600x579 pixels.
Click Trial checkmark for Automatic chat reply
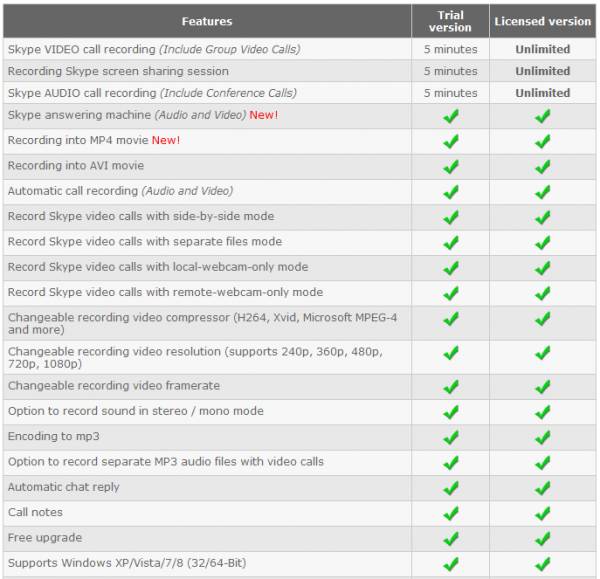[x=451, y=488]
